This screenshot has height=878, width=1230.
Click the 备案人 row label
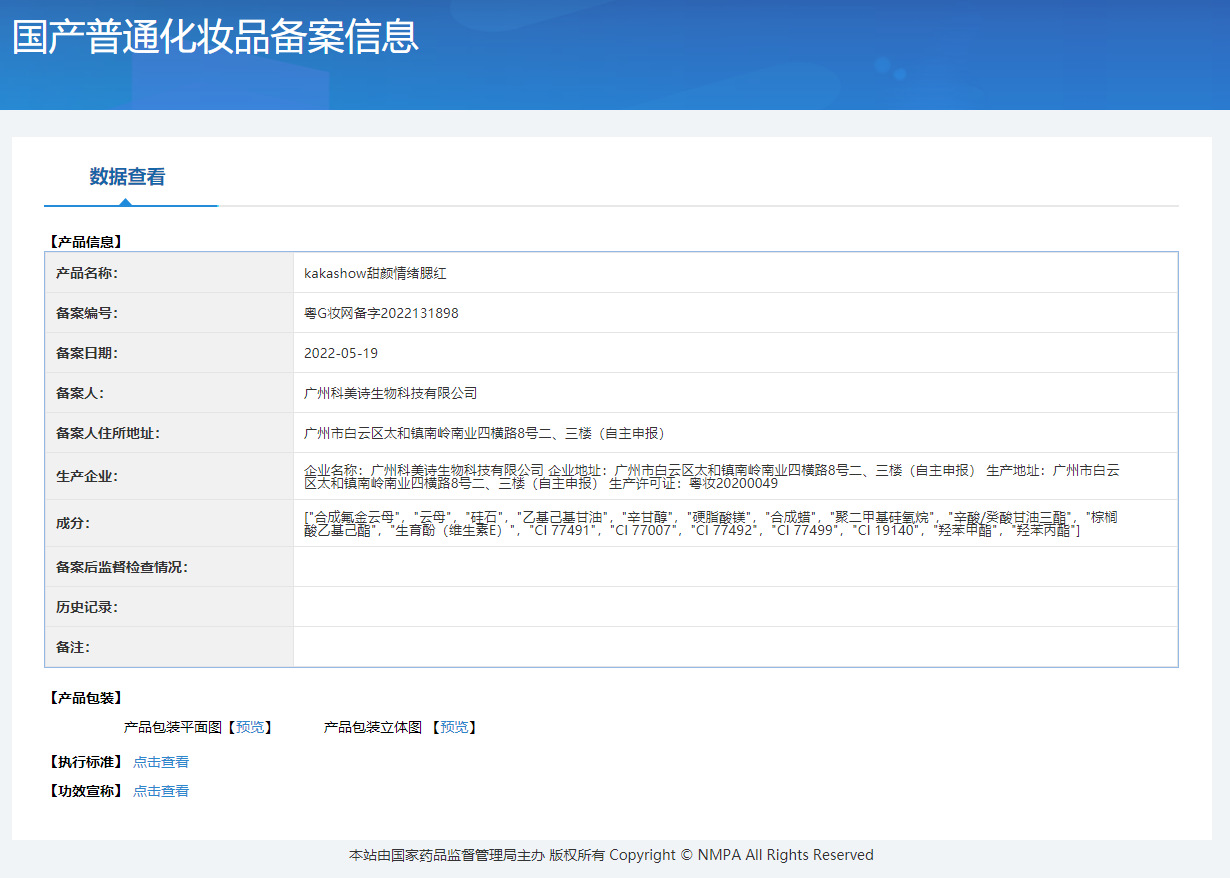80,393
